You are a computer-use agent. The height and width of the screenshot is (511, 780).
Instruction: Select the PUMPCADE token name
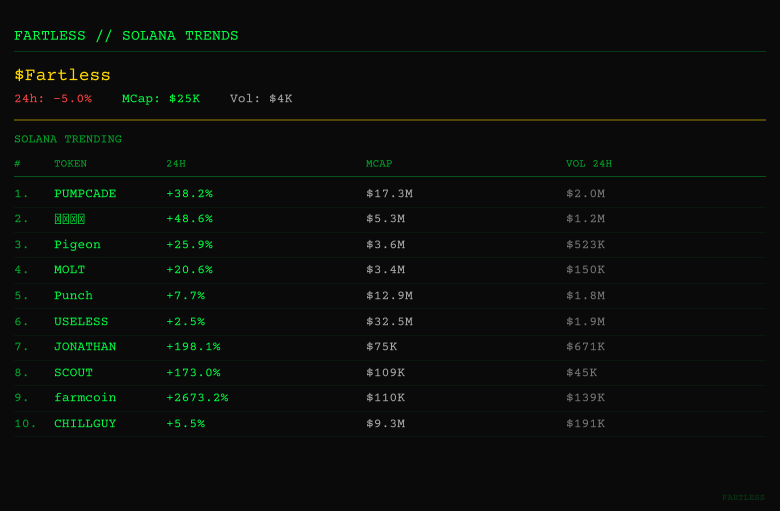85,194
